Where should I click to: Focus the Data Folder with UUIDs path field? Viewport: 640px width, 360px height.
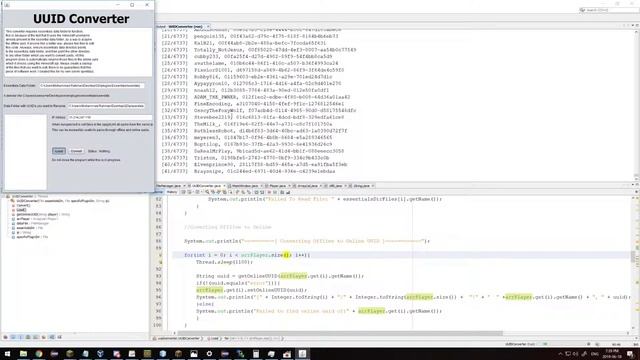106,106
